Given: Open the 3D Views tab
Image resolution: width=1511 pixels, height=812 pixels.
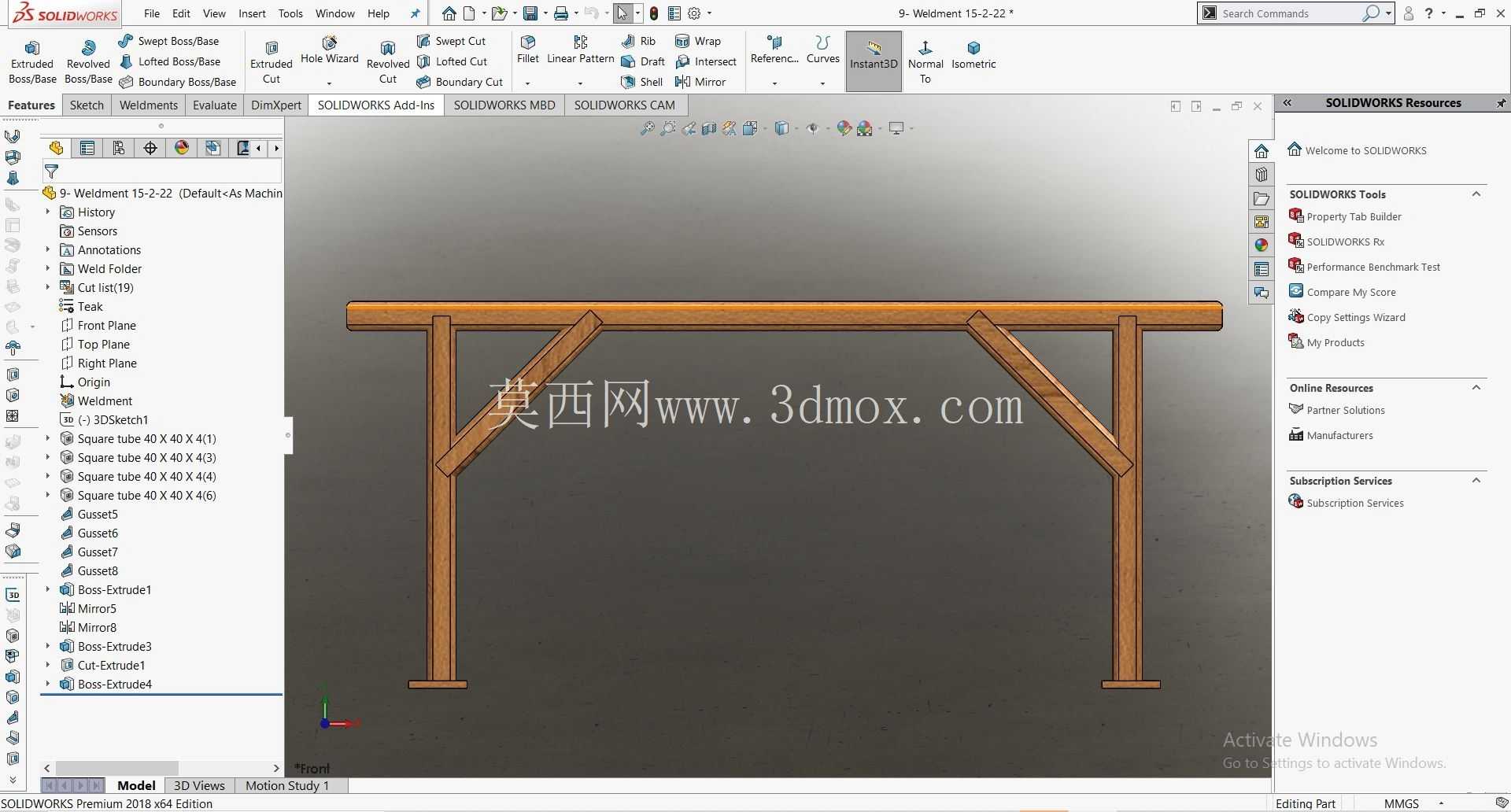Looking at the screenshot, I should click(199, 785).
